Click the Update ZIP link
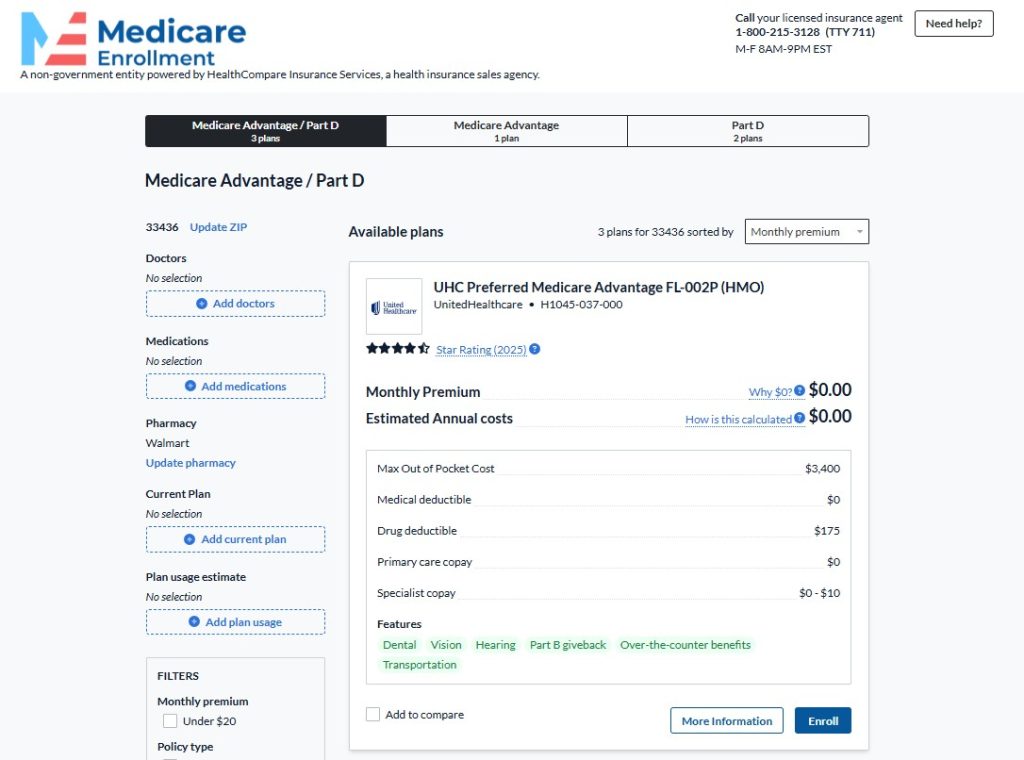The height and width of the screenshot is (760, 1024). 218,227
